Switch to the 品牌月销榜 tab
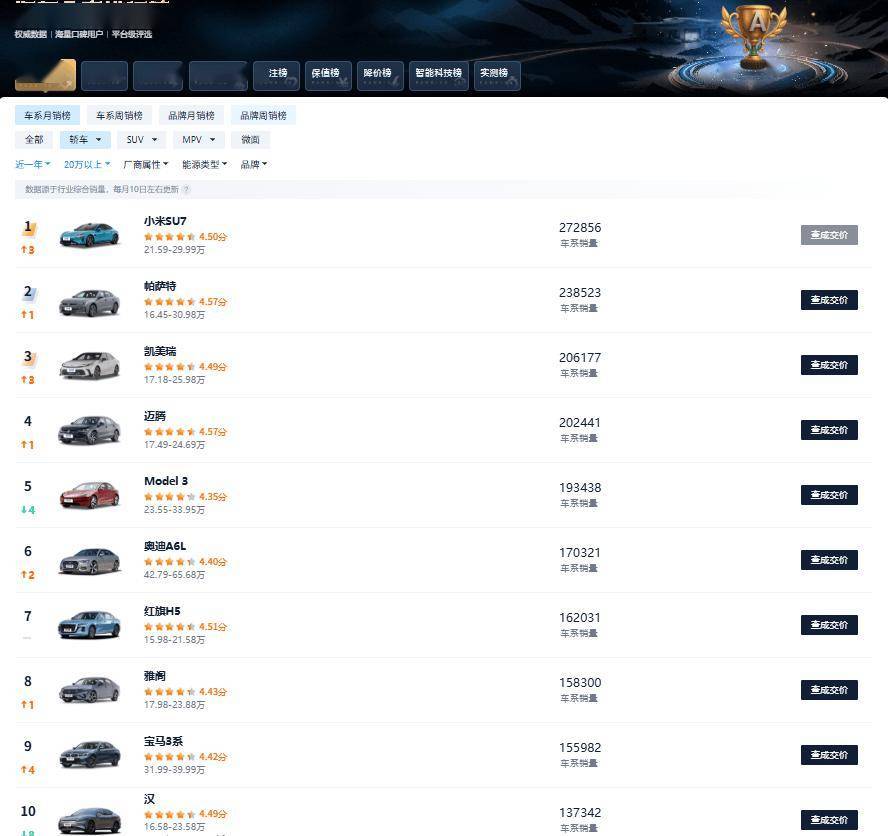Image resolution: width=888 pixels, height=836 pixels. (x=191, y=116)
